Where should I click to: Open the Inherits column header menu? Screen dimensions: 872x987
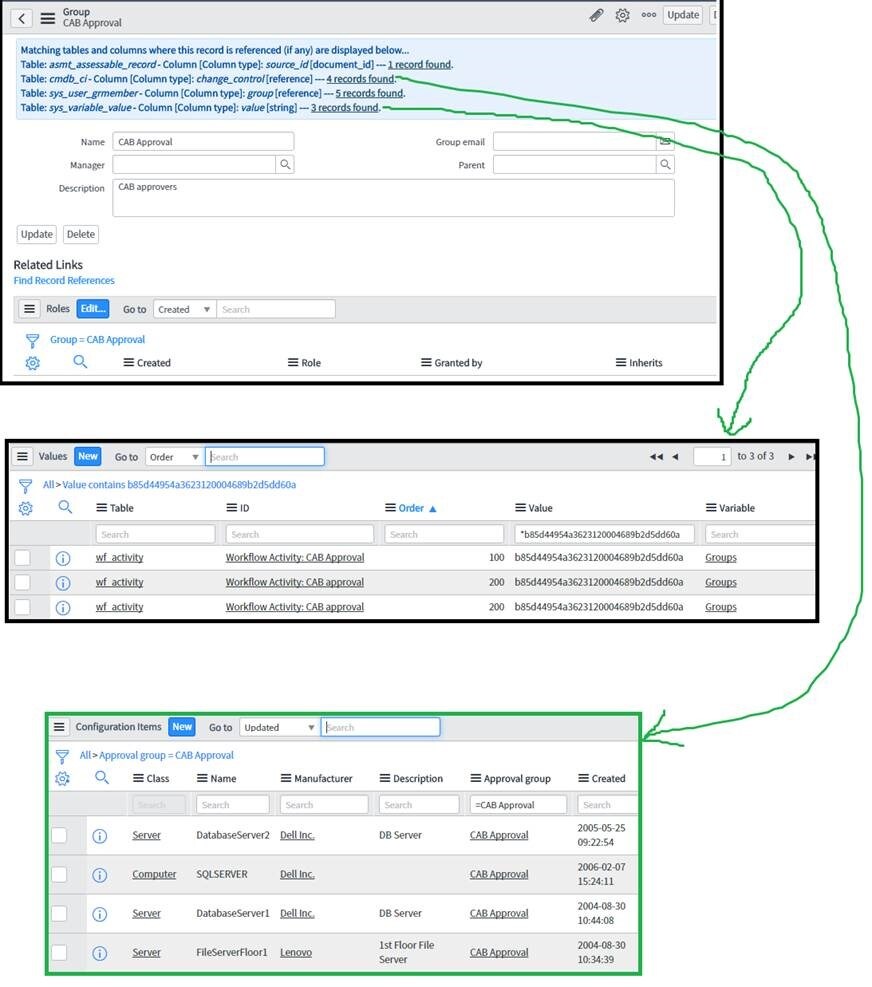pyautogui.click(x=621, y=363)
